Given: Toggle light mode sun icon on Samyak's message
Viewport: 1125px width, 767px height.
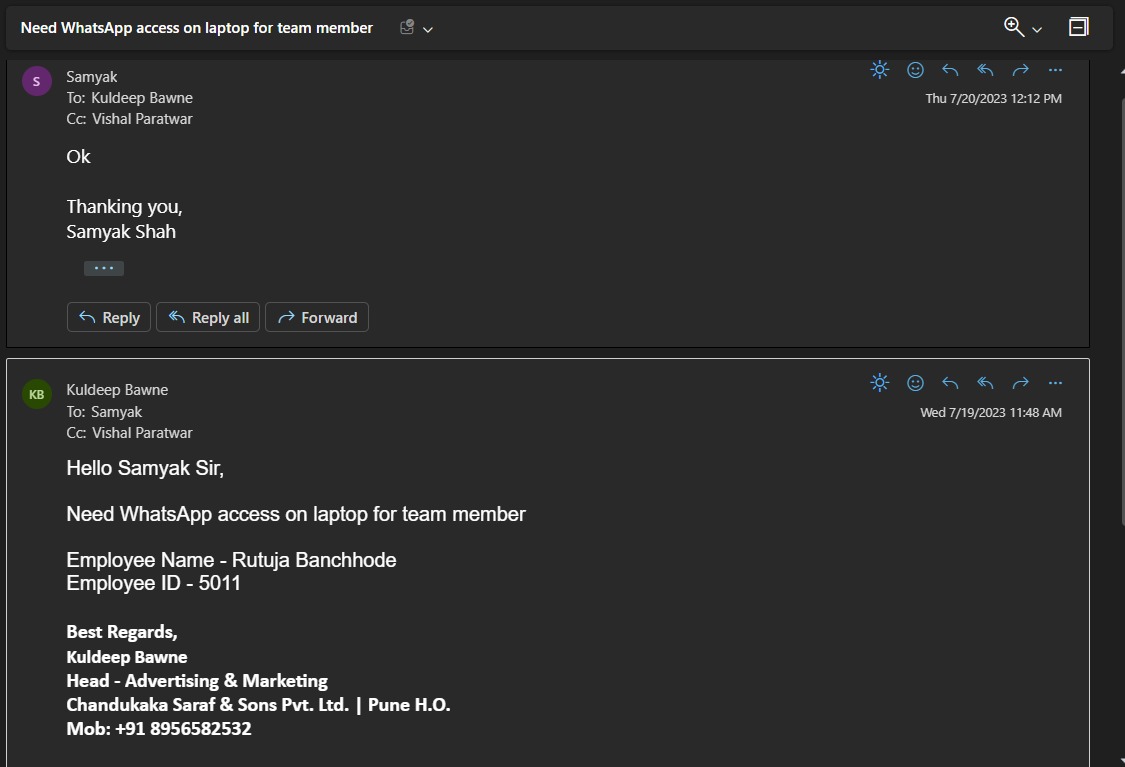Looking at the screenshot, I should (880, 70).
